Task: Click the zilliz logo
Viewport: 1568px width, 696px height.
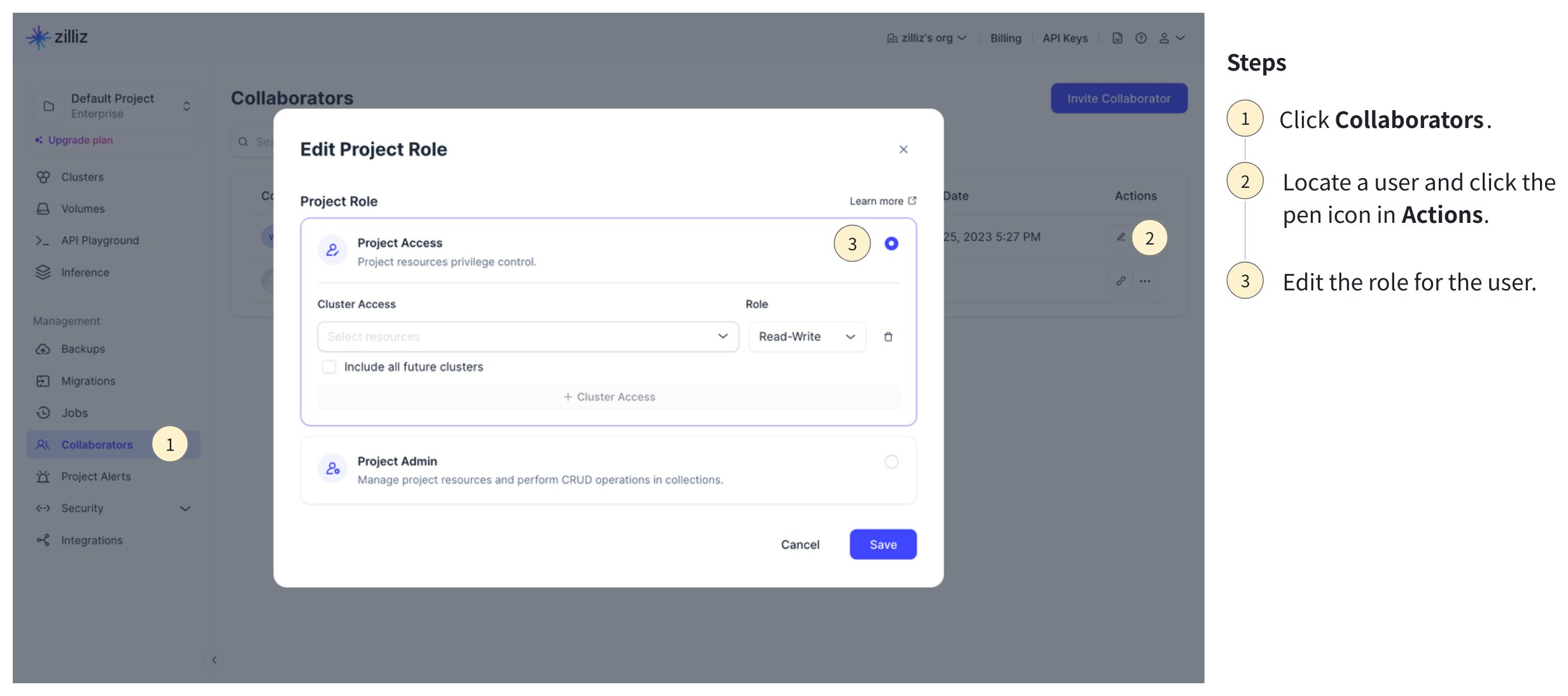Action: [57, 37]
